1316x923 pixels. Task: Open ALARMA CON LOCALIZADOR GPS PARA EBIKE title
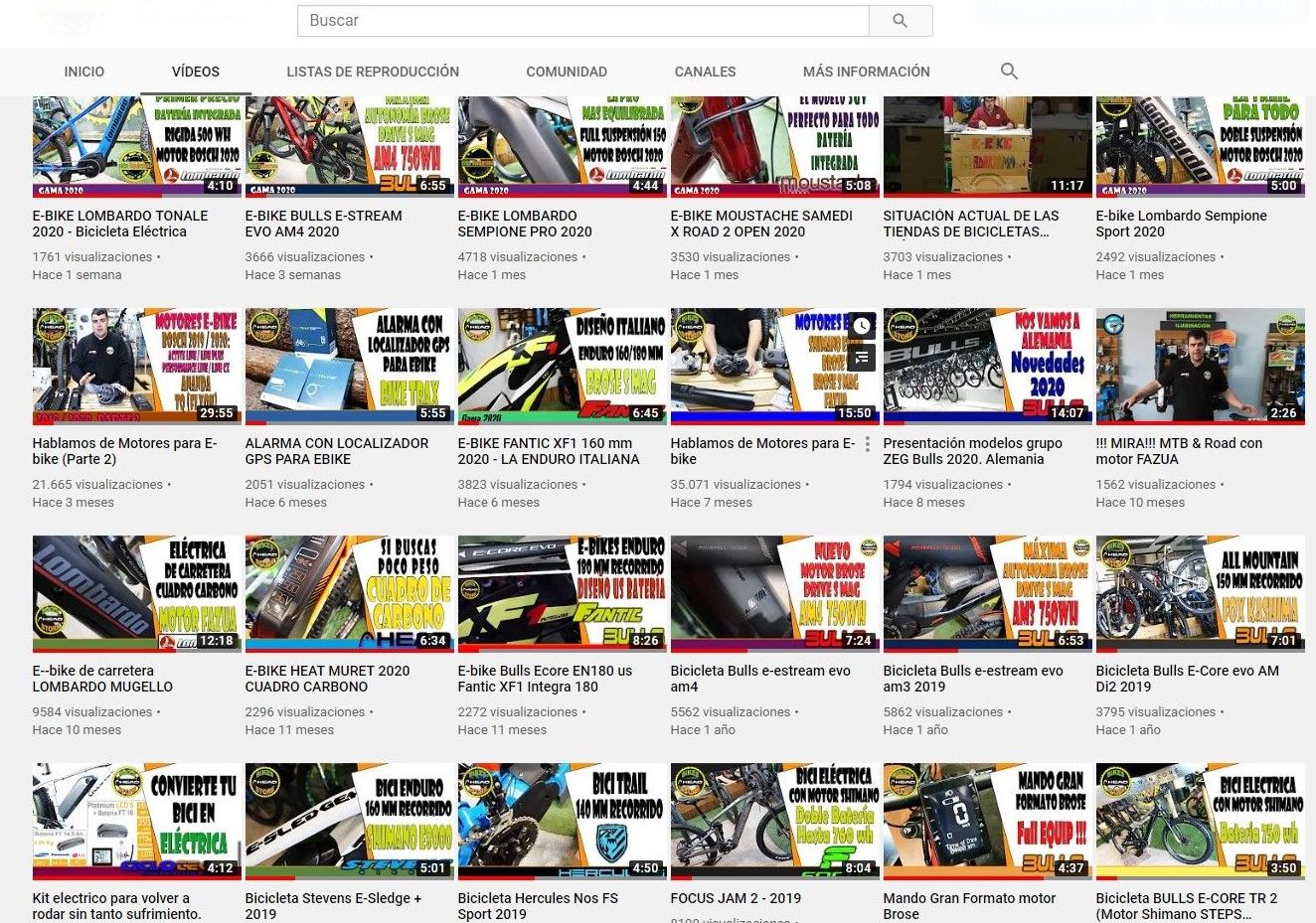pyautogui.click(x=337, y=451)
